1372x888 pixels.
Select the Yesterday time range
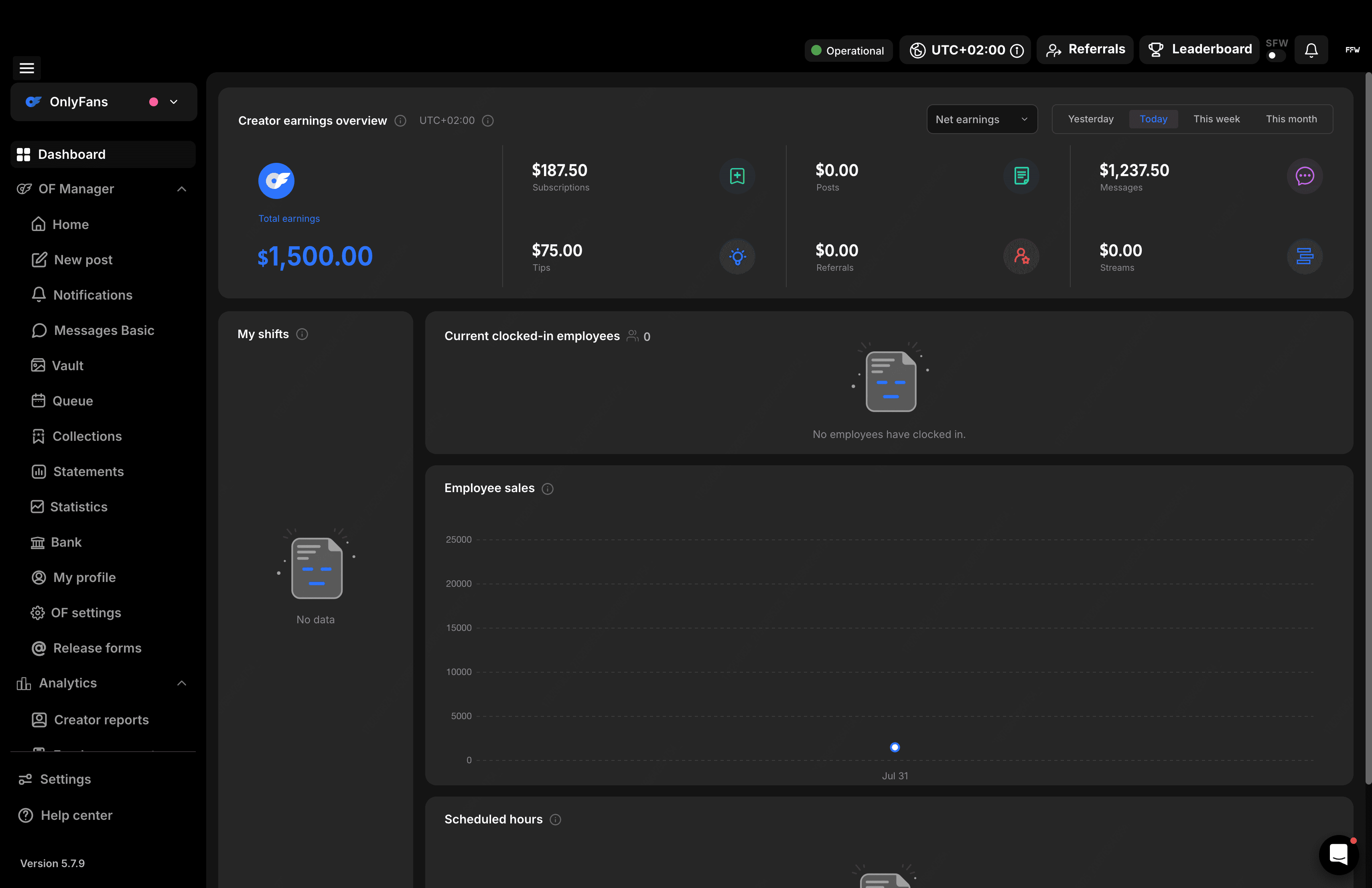click(x=1091, y=119)
